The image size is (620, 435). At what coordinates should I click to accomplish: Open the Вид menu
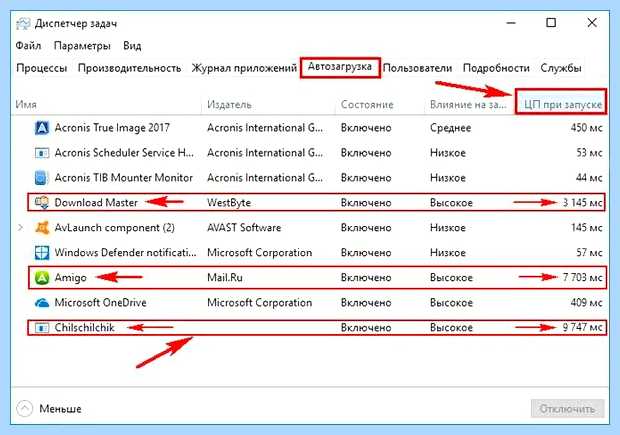[x=132, y=46]
